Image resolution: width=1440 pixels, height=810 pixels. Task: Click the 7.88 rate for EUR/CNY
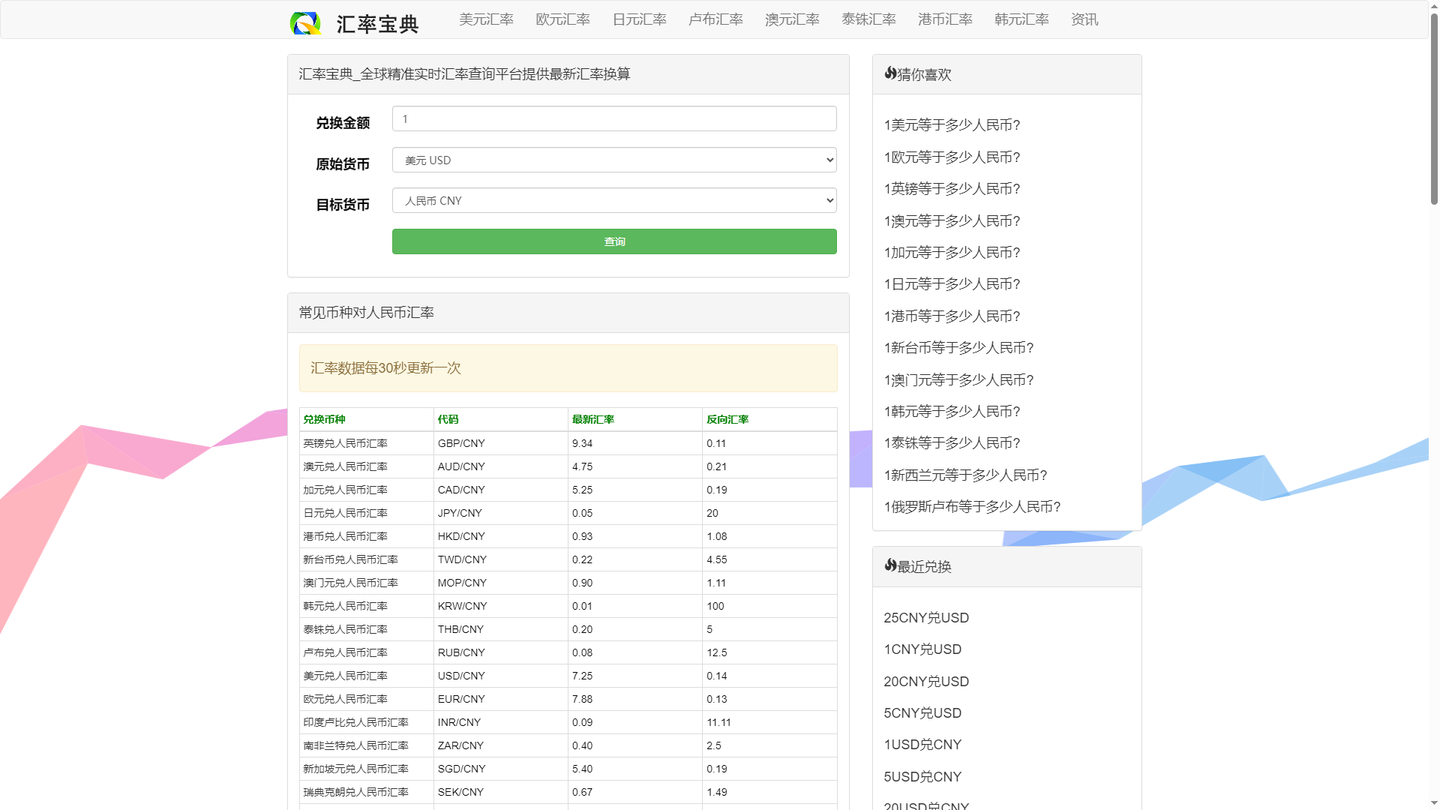pos(582,699)
